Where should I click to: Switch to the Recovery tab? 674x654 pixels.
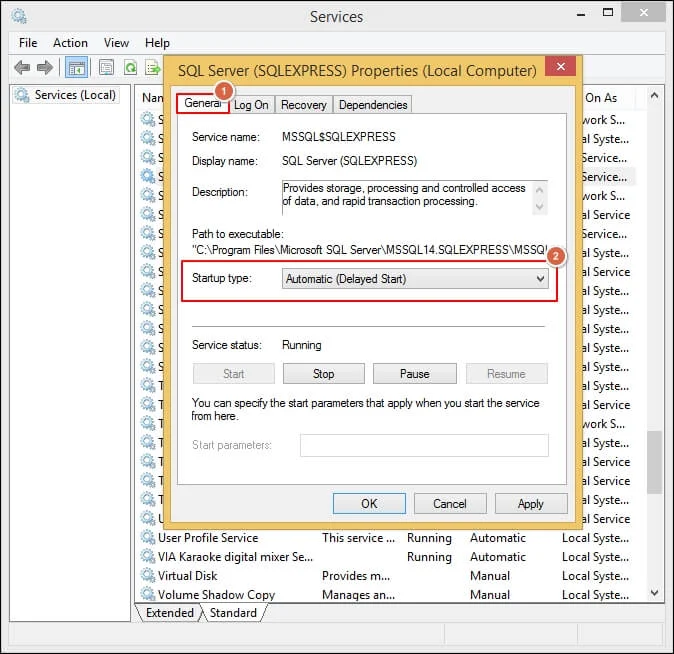tap(303, 105)
